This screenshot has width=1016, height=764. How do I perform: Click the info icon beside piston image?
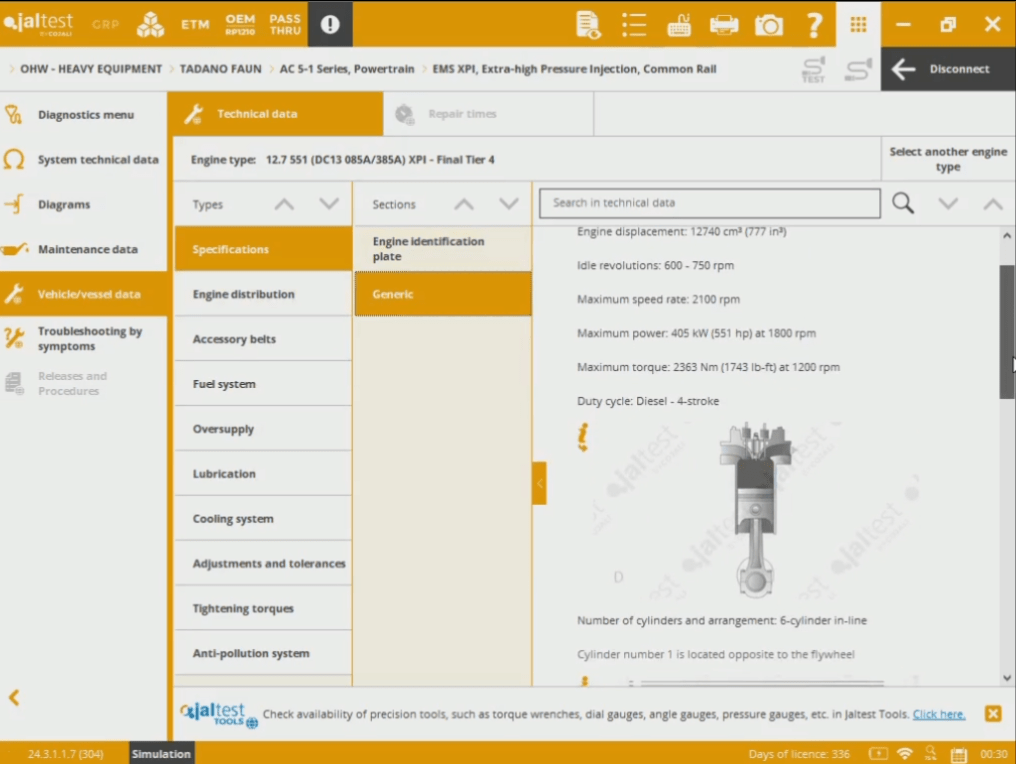583,437
